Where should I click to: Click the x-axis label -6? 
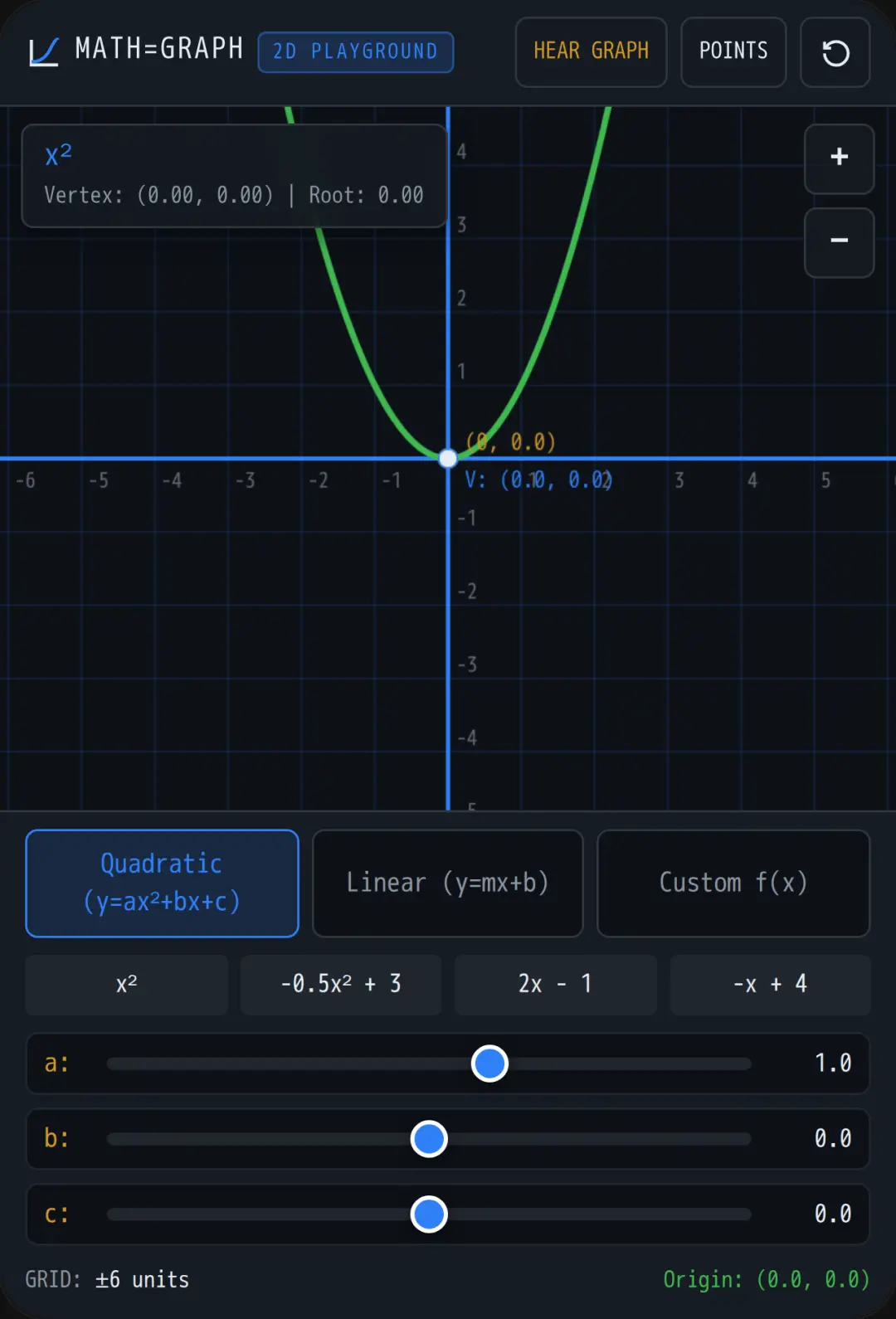coord(26,480)
